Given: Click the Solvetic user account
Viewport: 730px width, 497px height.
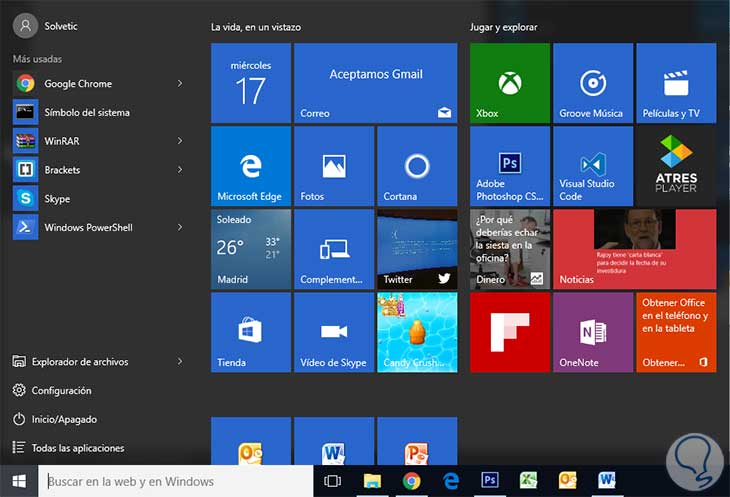Looking at the screenshot, I should point(46,26).
